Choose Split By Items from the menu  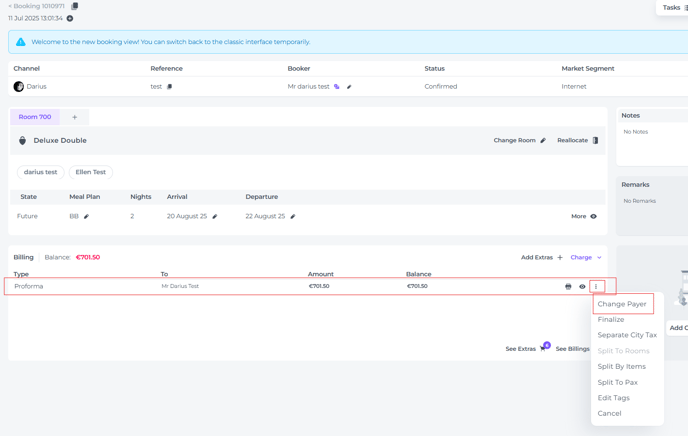[x=621, y=367]
